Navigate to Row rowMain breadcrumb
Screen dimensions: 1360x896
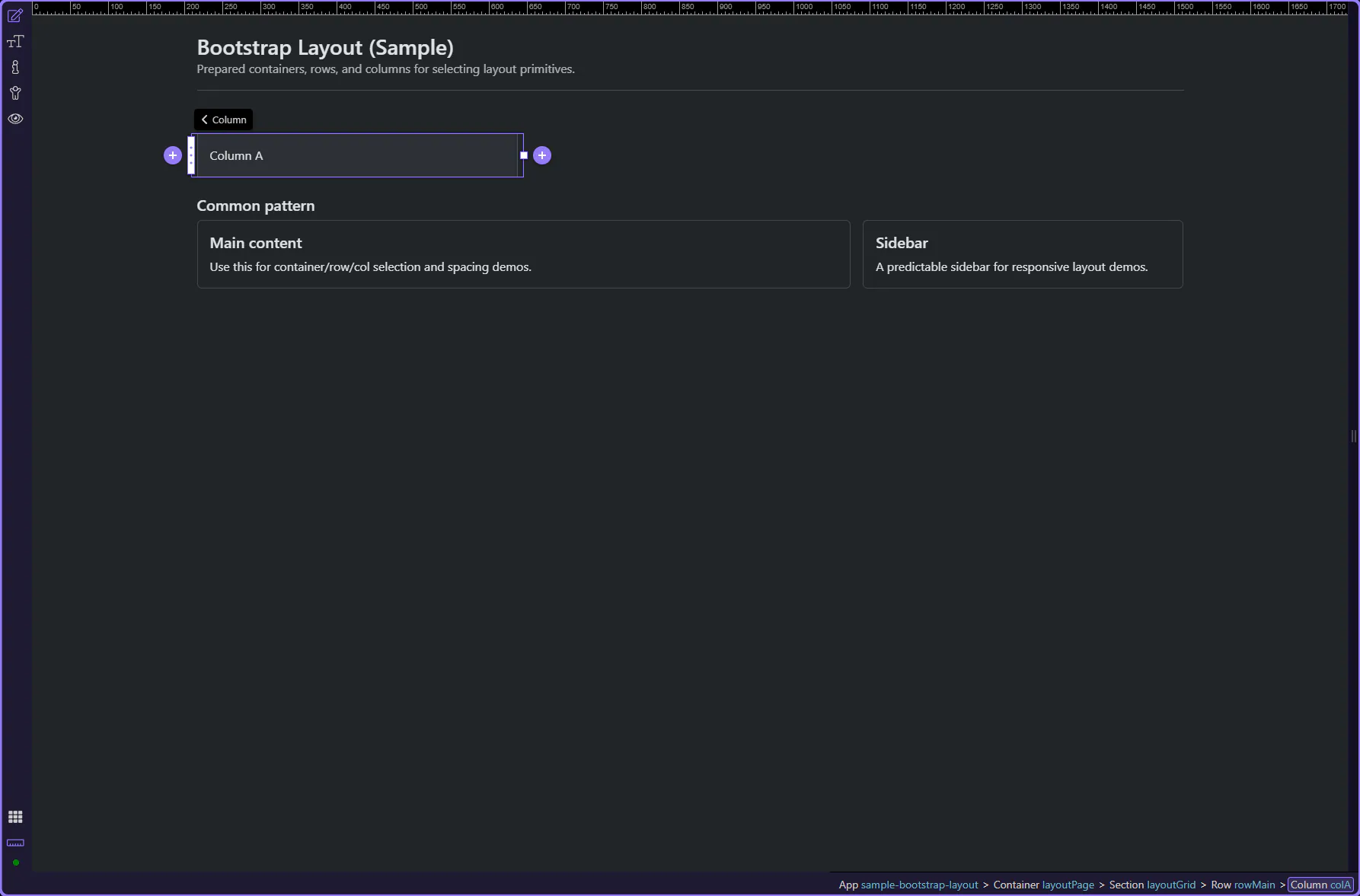coord(1243,885)
